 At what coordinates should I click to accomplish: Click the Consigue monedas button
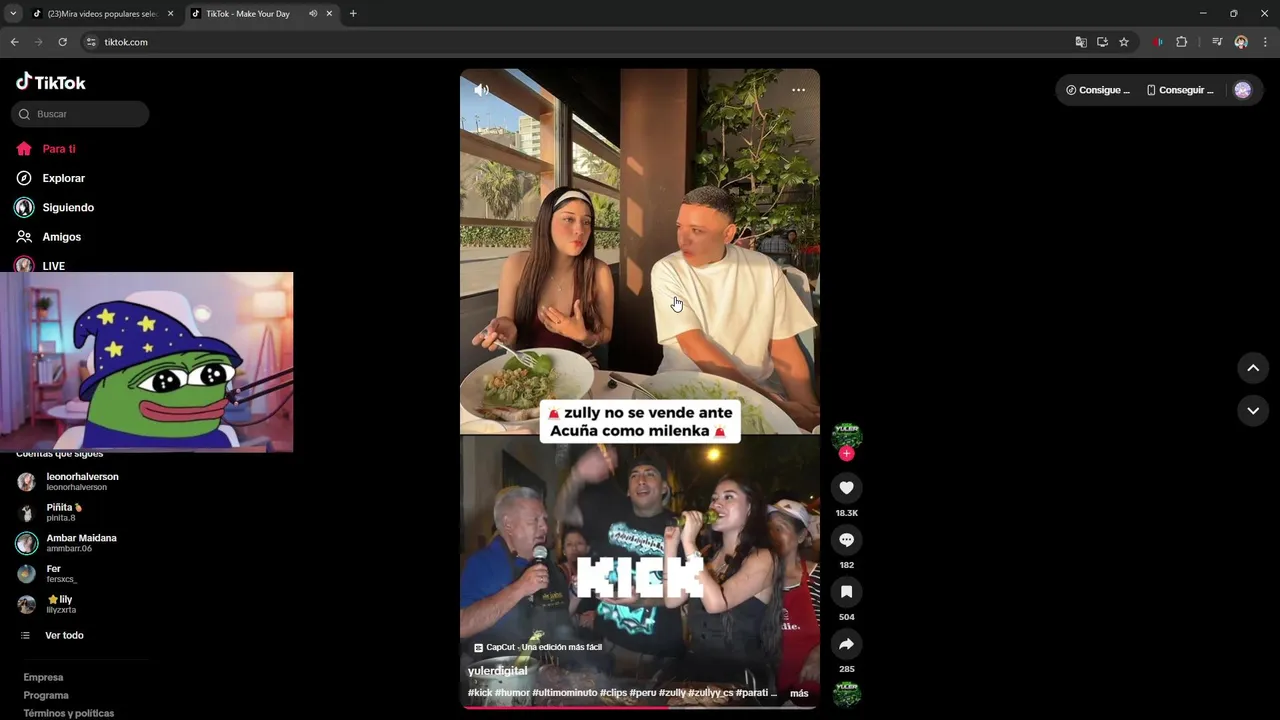1098,90
